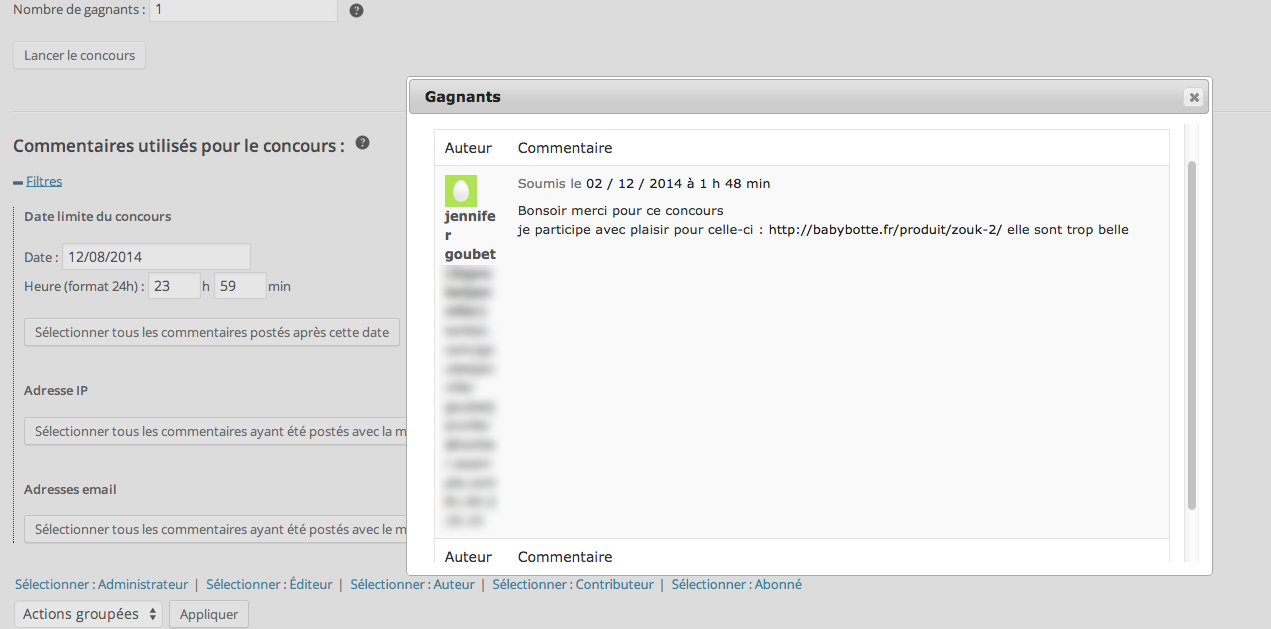This screenshot has height=629, width=1271.
Task: Click the help icon beside Nombre de gagnants
Action: click(356, 11)
